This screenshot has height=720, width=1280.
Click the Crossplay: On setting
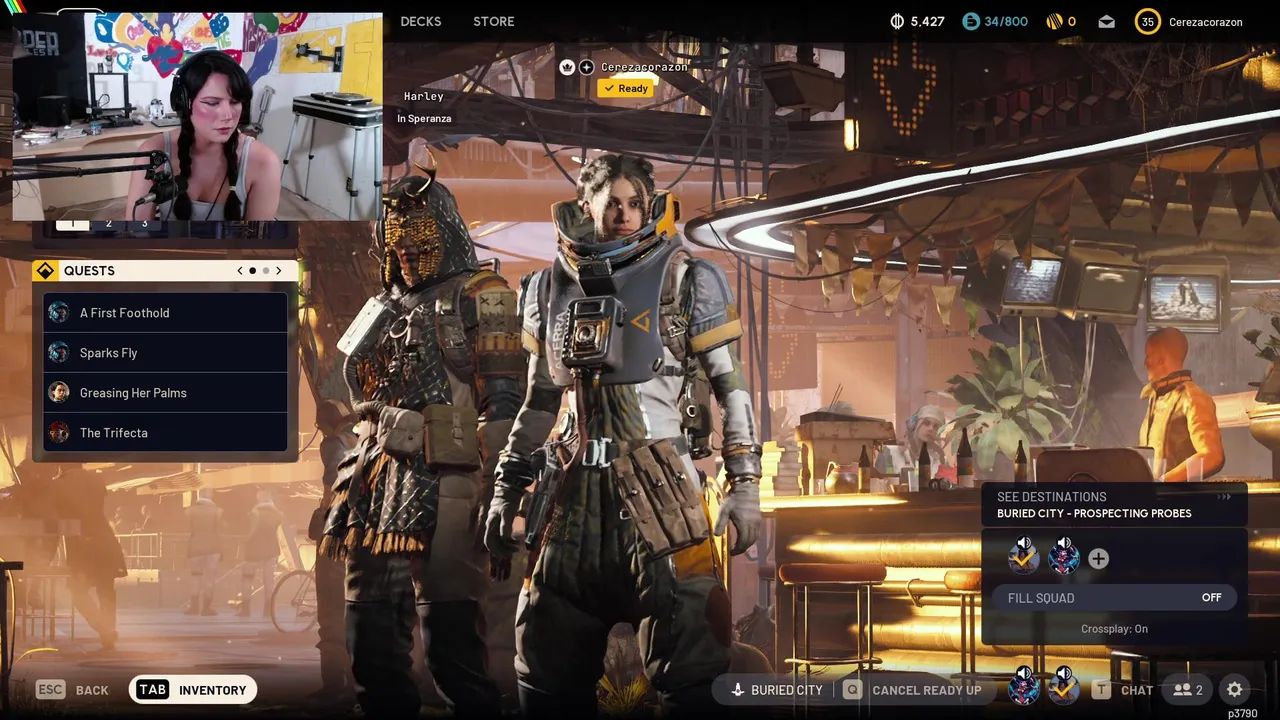point(1114,629)
